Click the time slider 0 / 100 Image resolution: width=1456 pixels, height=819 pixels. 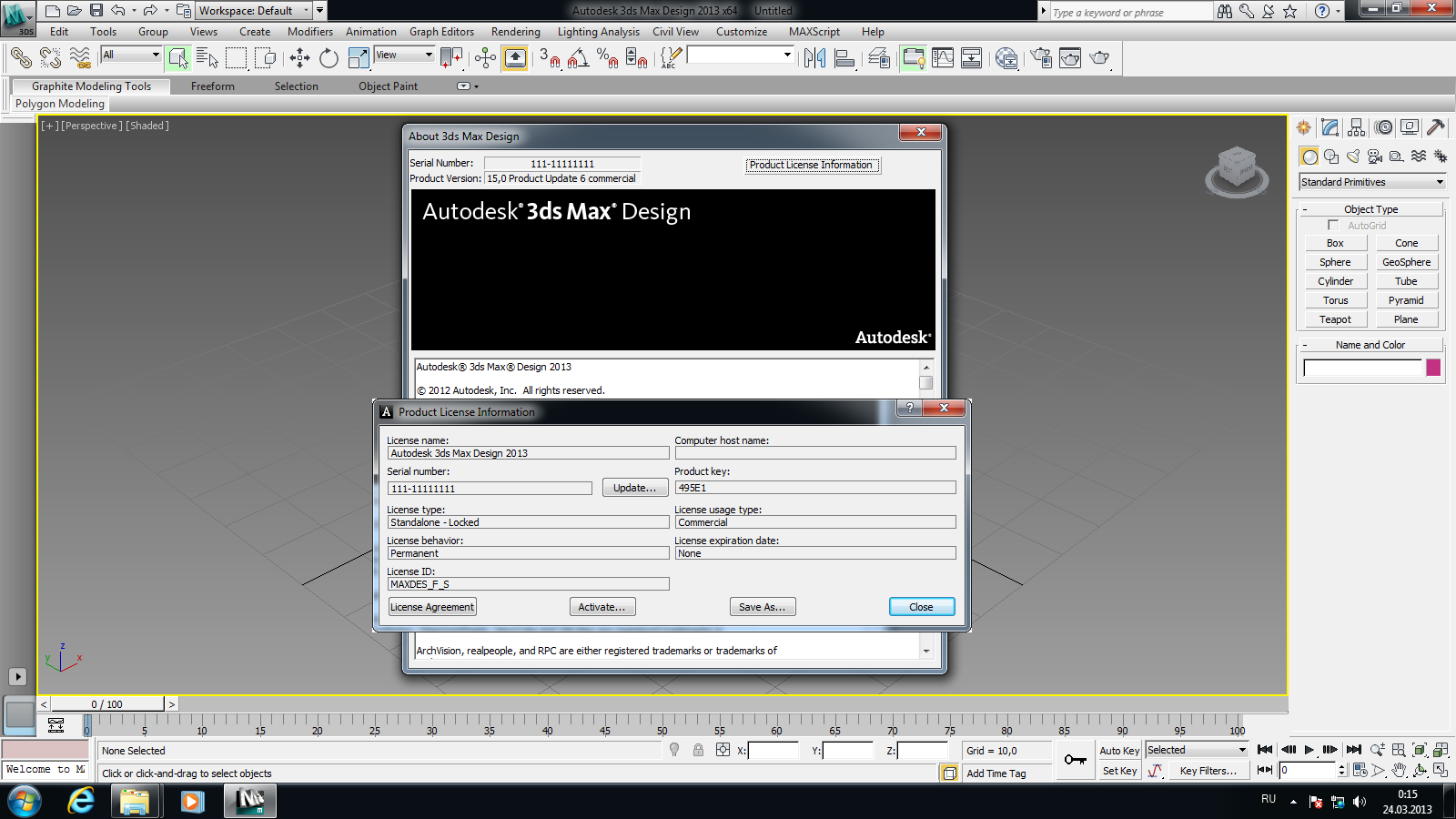click(x=107, y=704)
